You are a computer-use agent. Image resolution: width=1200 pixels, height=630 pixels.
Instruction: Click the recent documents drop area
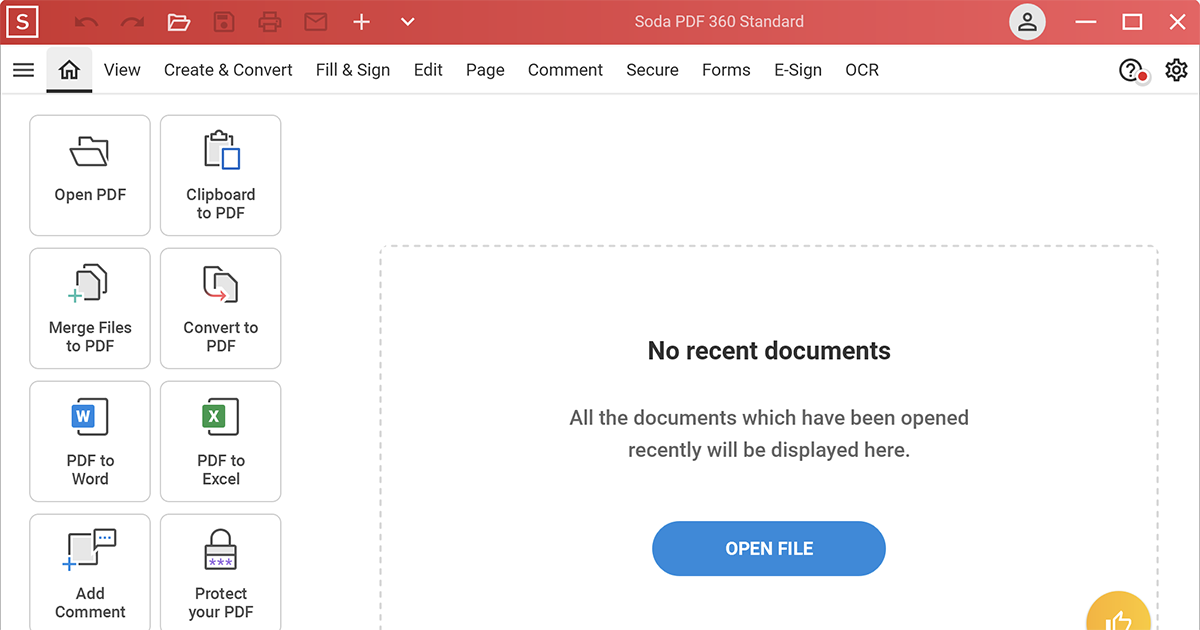[769, 438]
